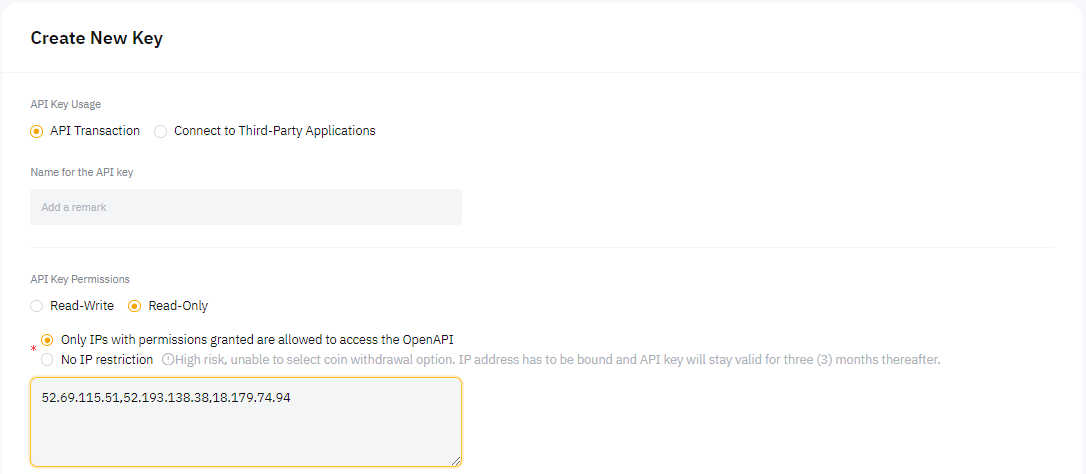Click IP address 52.193.138.38 in the textbox
The image size is (1086, 474).
pyautogui.click(x=167, y=398)
